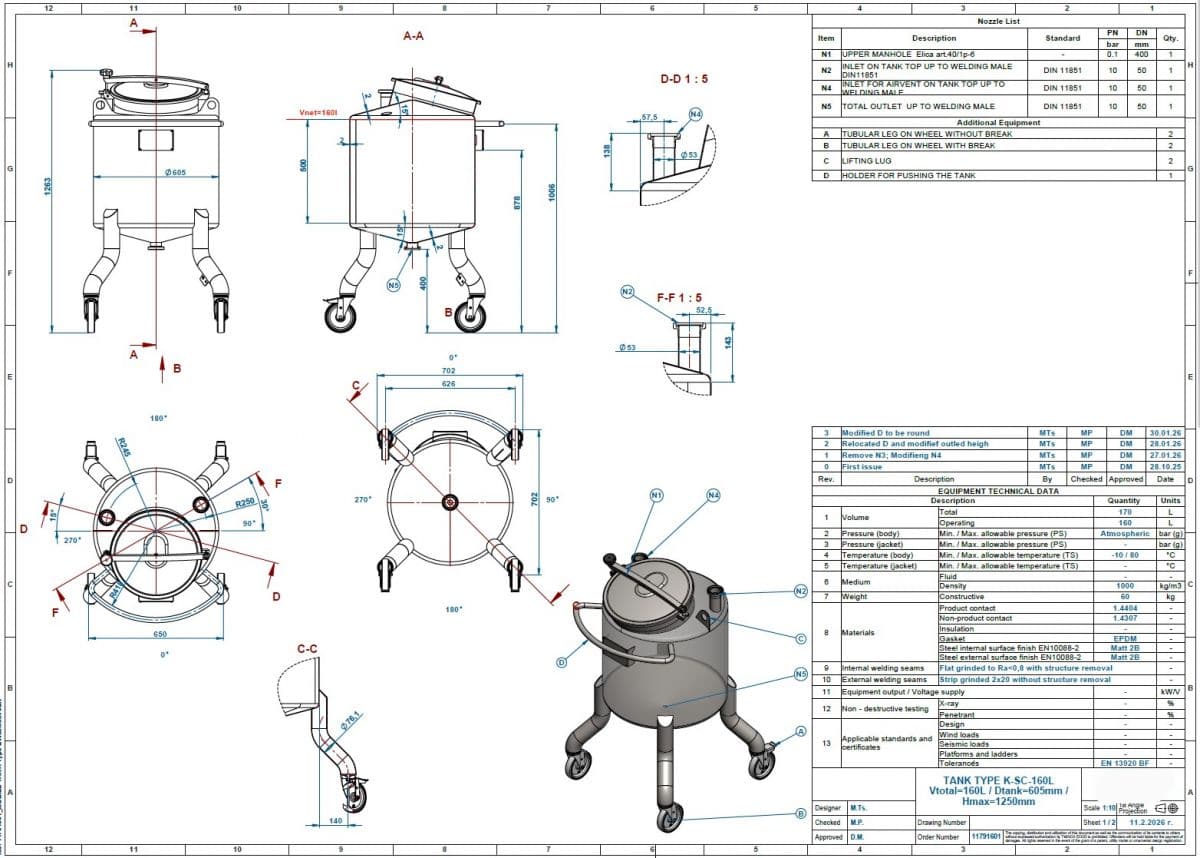Screen dimensions: 1200x858
Task: Click balloon A beside the isometric wheel
Action: tap(800, 732)
